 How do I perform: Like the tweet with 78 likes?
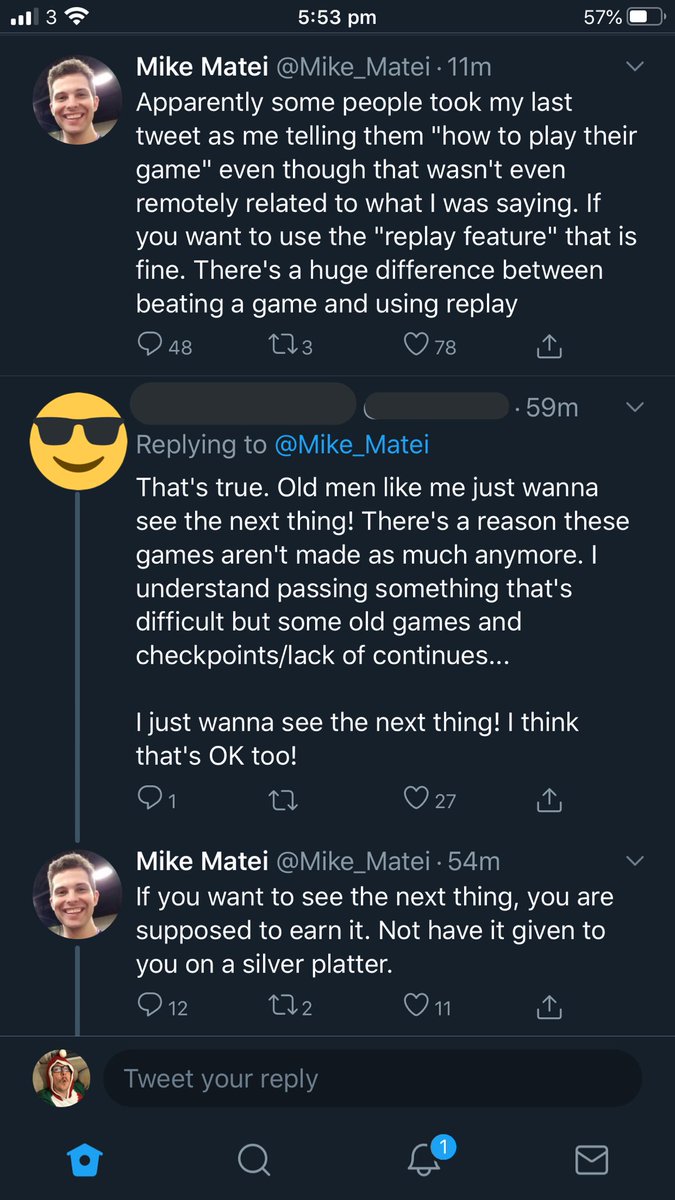(416, 345)
